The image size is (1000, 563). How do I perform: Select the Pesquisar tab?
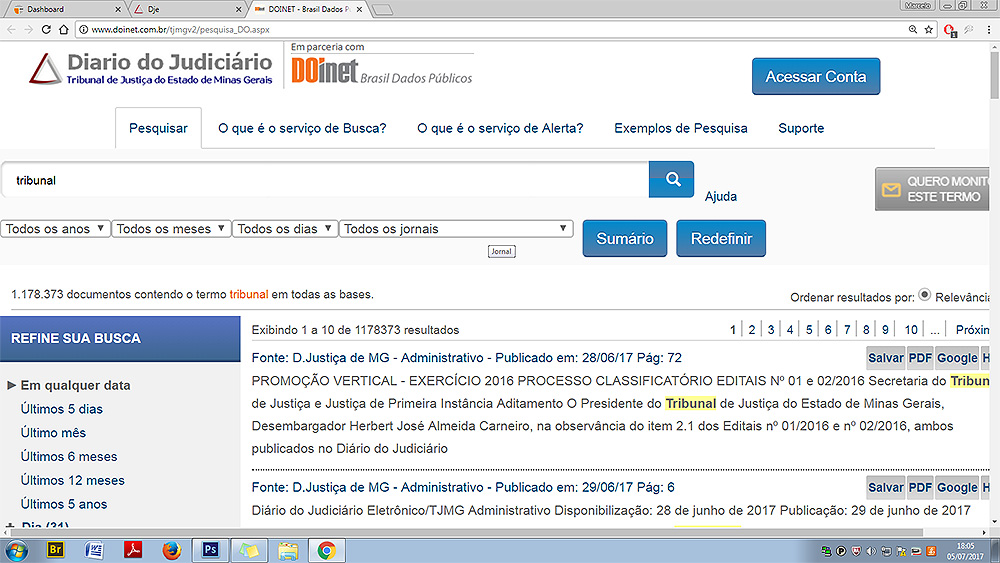point(158,128)
